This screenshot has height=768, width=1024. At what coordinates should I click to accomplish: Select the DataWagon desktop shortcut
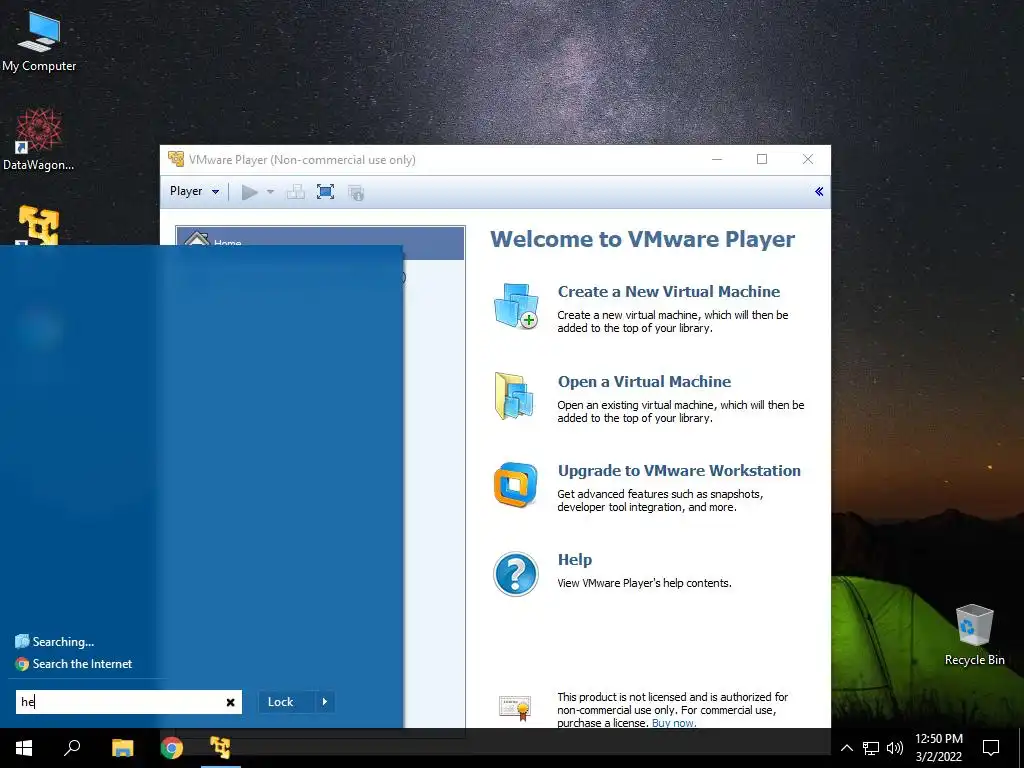(39, 140)
